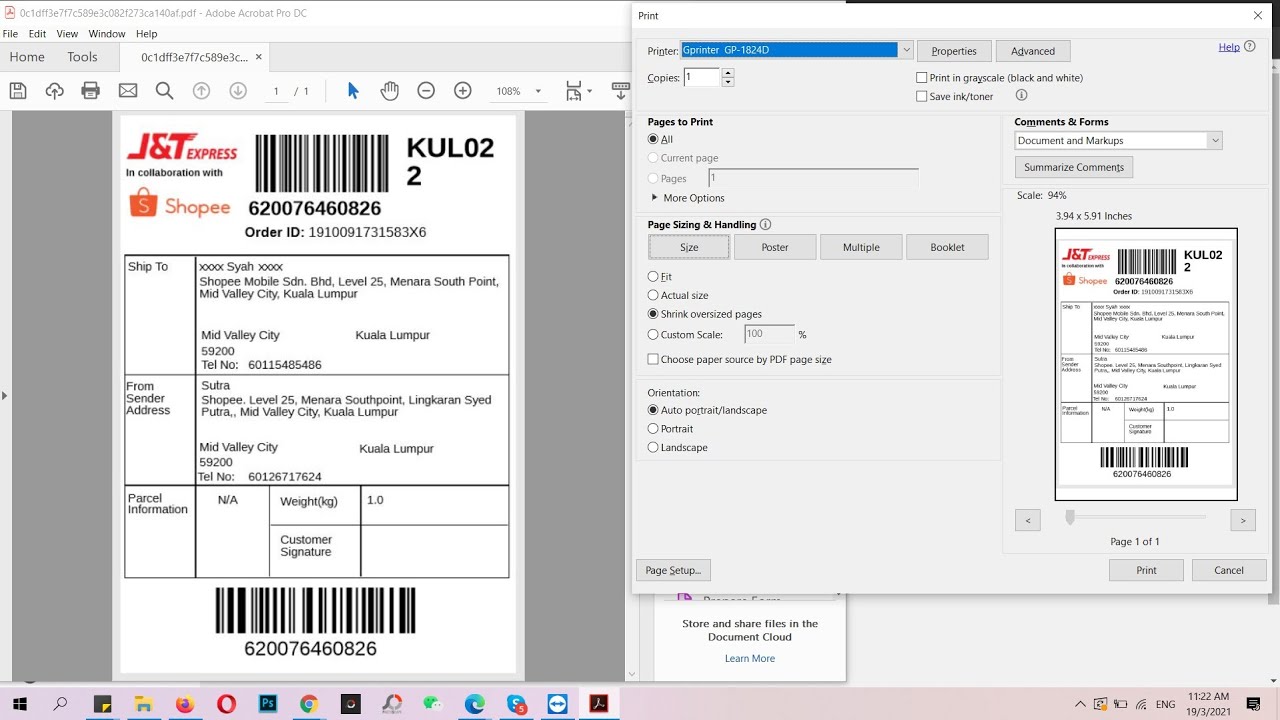1280x720 pixels.
Task: Click the Save file icon in Acrobat toolbar
Action: [x=18, y=91]
